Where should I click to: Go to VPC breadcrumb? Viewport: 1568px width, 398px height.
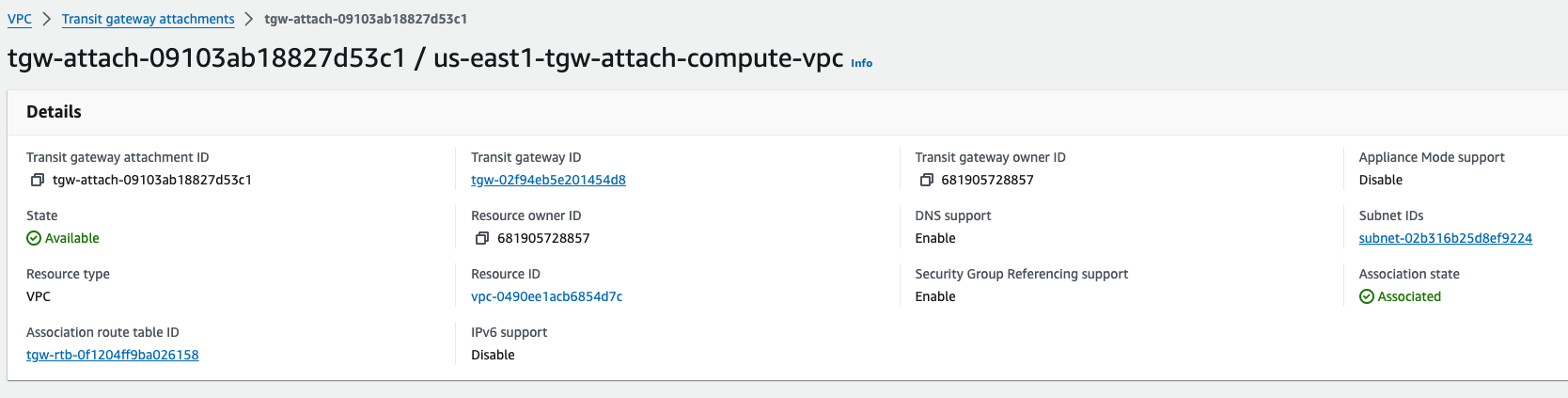20,19
